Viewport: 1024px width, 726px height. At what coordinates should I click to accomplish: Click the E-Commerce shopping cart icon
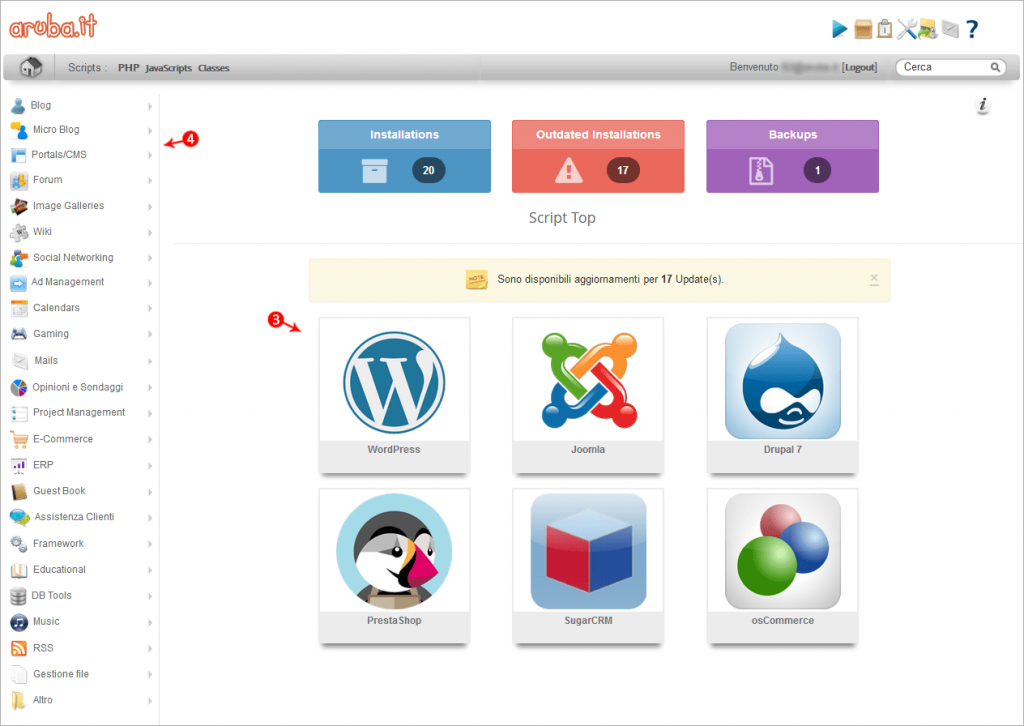pos(19,439)
